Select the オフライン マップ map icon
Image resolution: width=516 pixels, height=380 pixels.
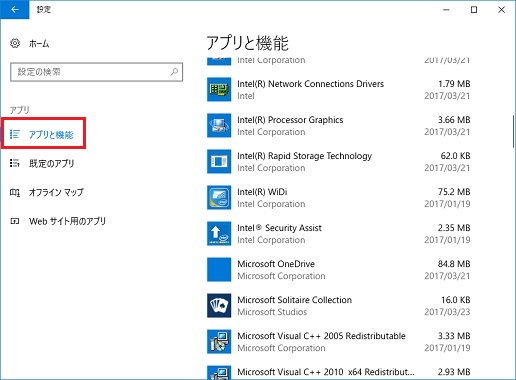pos(15,192)
